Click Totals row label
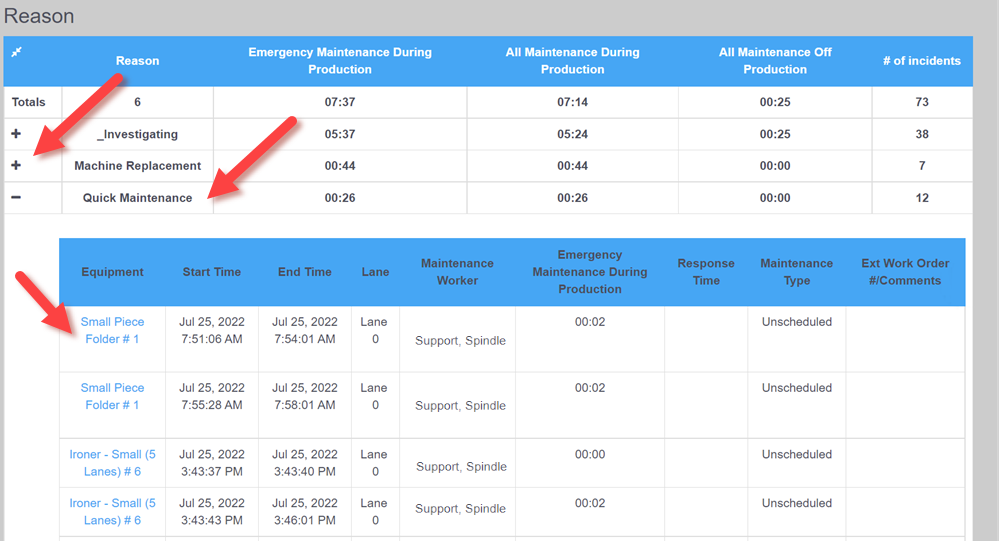Screen dimensions: 1000x541 coord(29,102)
